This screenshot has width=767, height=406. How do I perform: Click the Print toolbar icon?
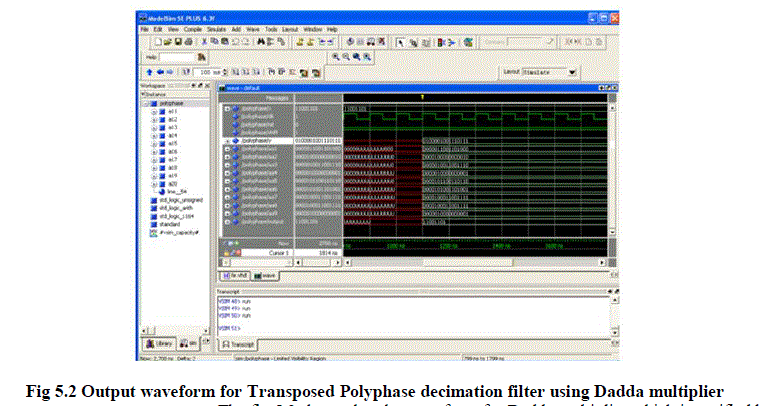[187, 43]
